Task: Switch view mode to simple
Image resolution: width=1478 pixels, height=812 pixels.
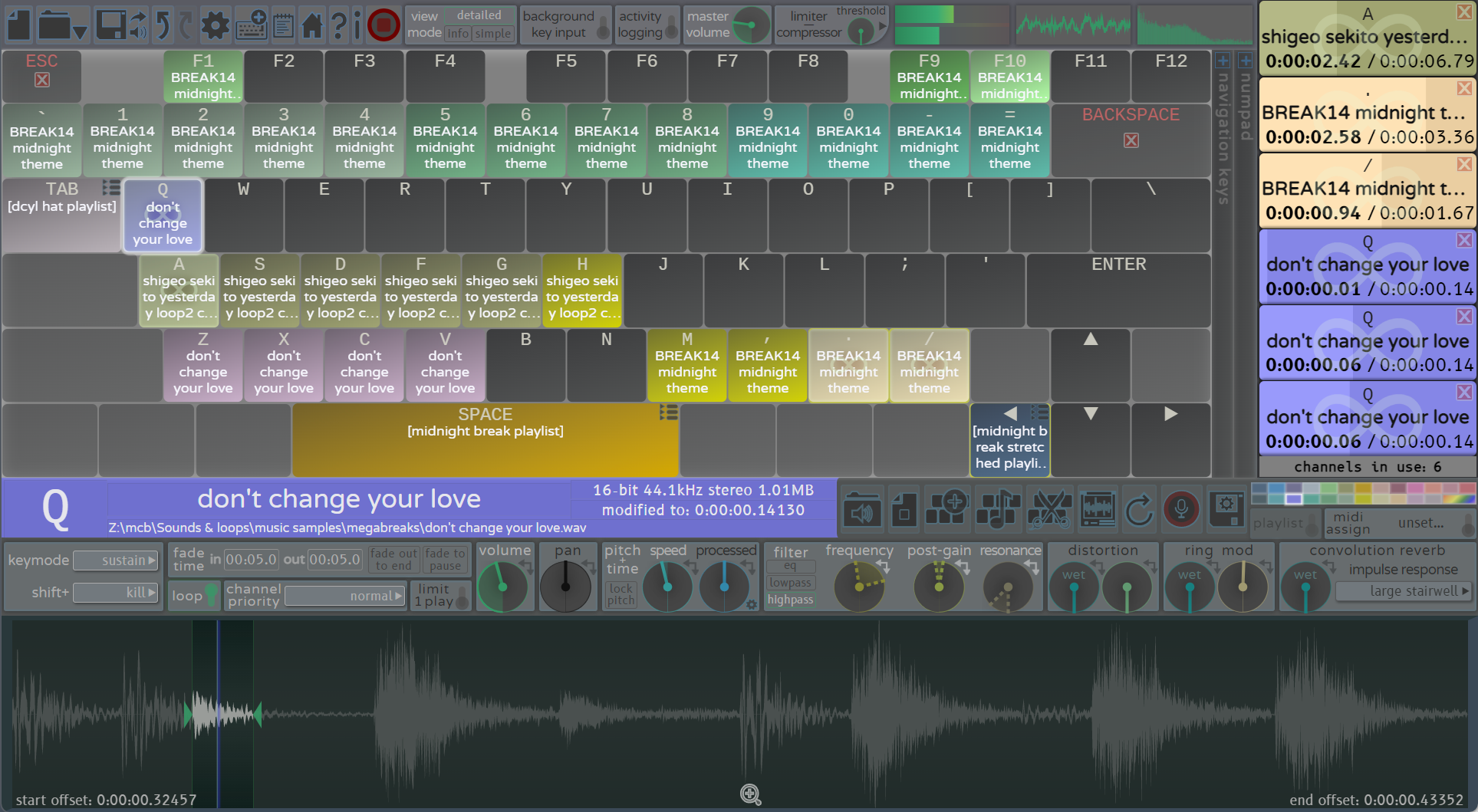Action: [x=492, y=34]
